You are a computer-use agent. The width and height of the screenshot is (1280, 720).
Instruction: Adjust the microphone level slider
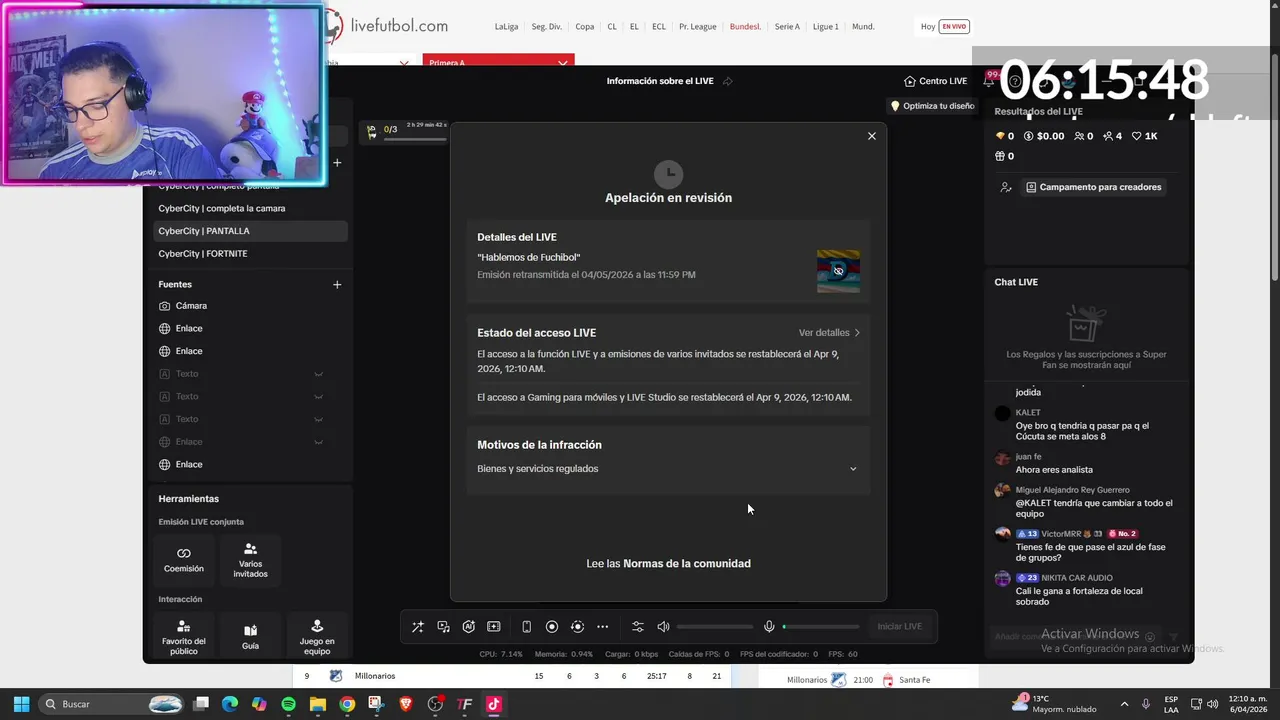coord(821,627)
